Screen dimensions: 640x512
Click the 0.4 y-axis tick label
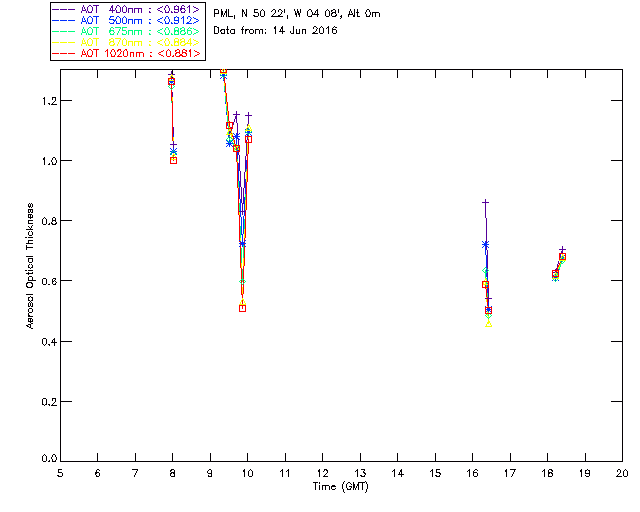click(49, 341)
